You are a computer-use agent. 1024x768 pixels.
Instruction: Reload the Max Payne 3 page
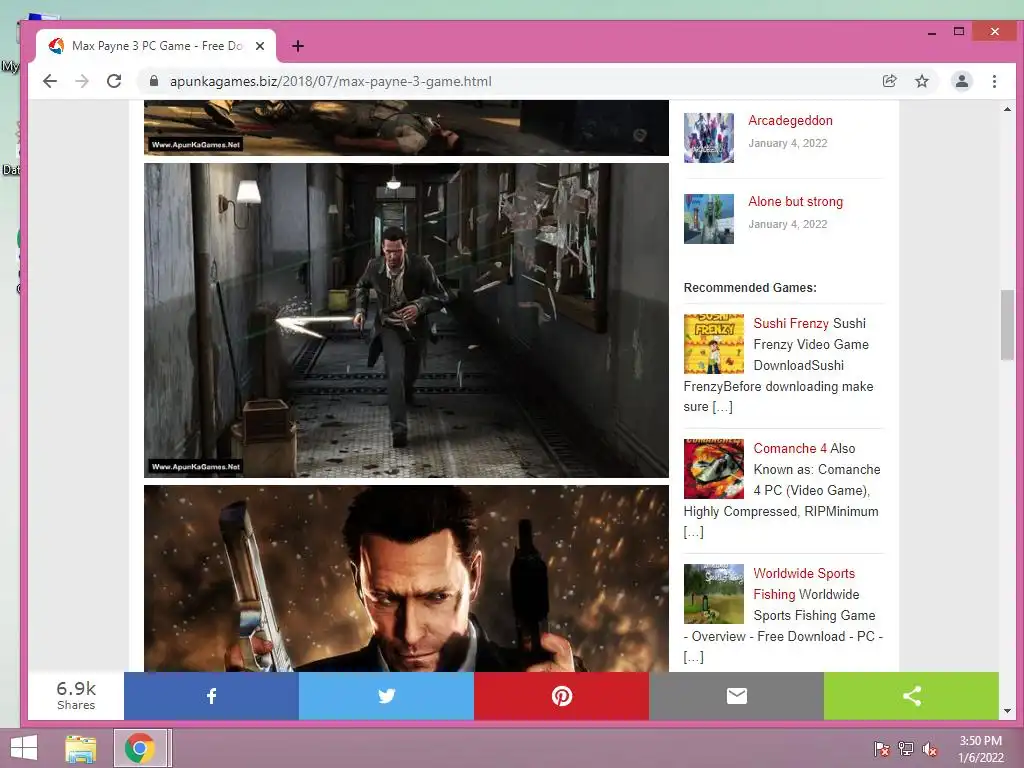point(114,81)
